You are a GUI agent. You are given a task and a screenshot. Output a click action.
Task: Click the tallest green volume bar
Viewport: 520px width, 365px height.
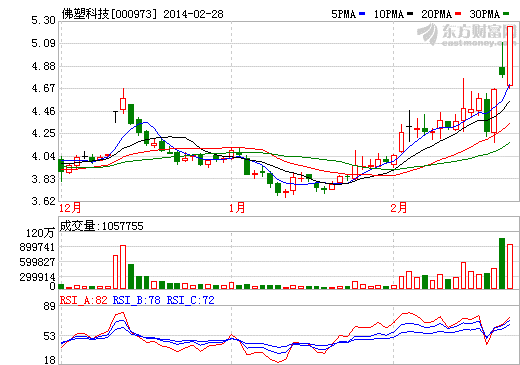pyautogui.click(x=502, y=263)
